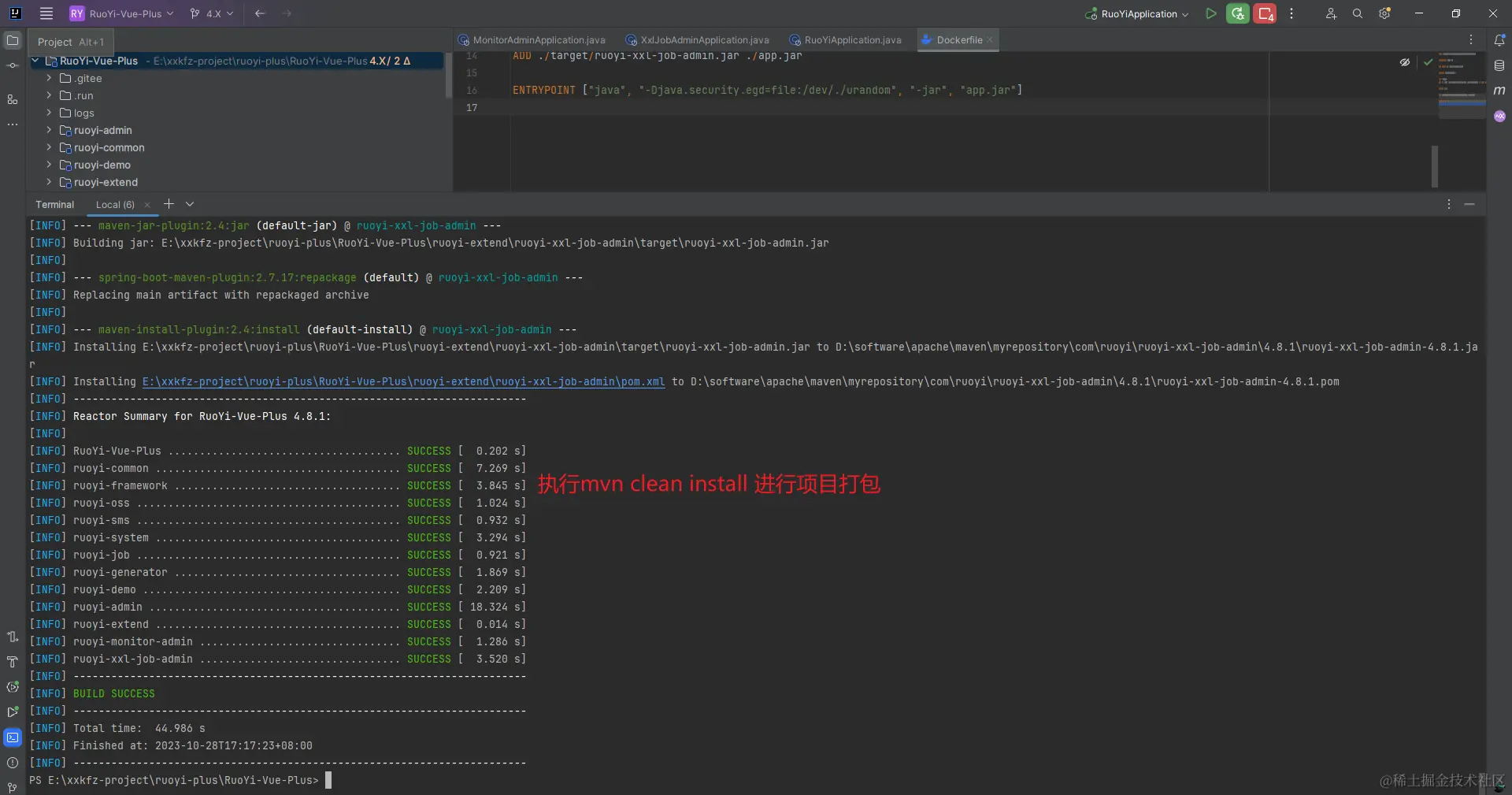
Task: Switch to RuoYiApplication.java tab
Action: [847, 40]
